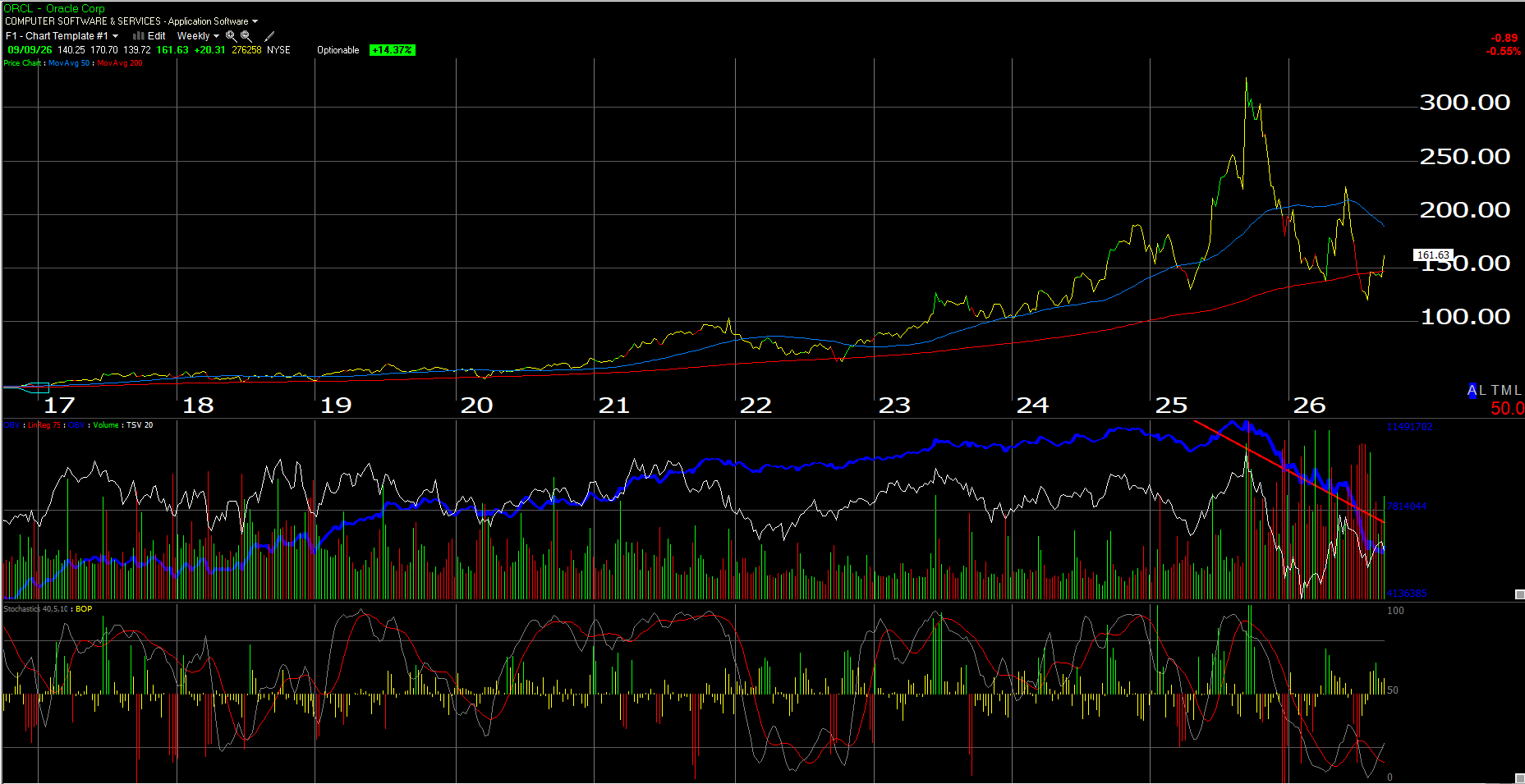Image resolution: width=1525 pixels, height=784 pixels.
Task: Click the TSV 20 indicator label
Action: pos(140,425)
